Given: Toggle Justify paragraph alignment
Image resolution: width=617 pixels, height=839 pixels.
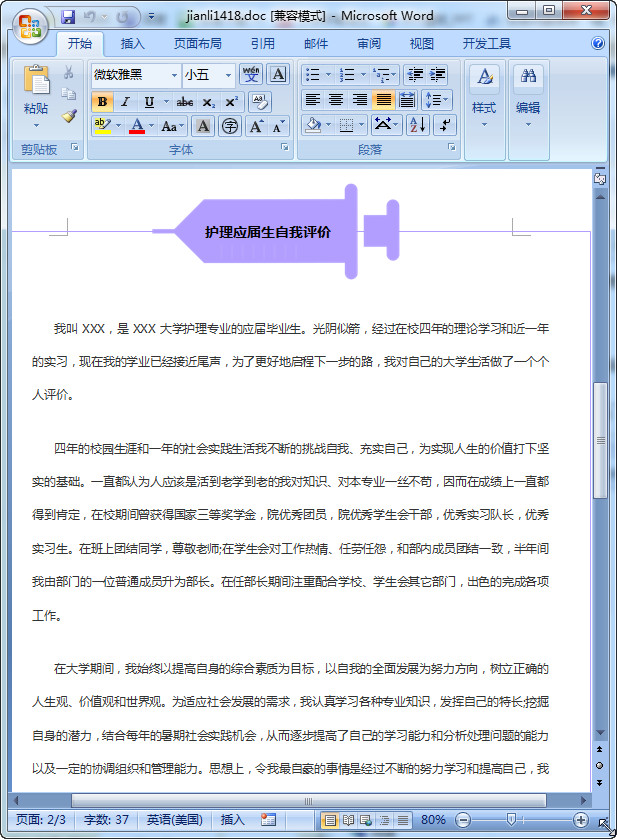Looking at the screenshot, I should tap(383, 100).
